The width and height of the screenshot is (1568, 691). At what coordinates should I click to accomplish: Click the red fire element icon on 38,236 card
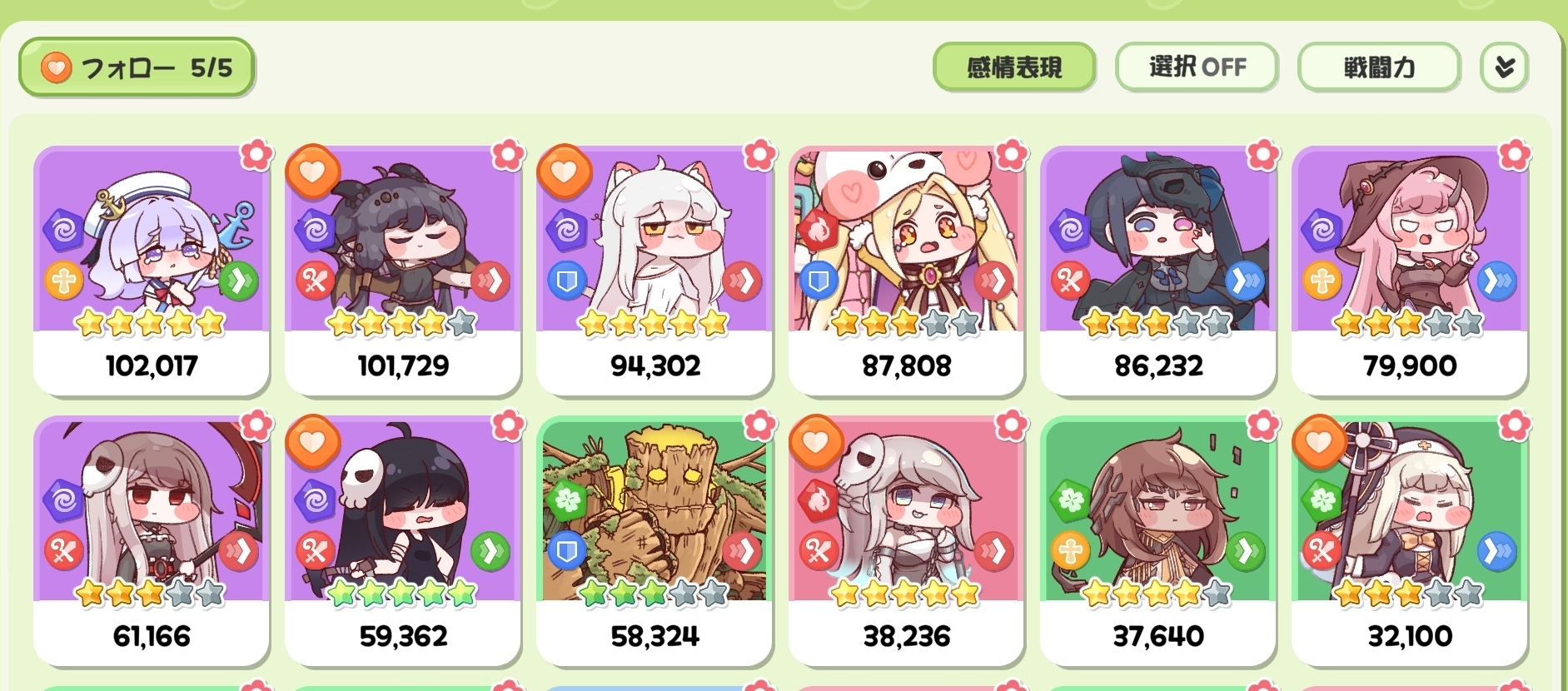pyautogui.click(x=819, y=500)
